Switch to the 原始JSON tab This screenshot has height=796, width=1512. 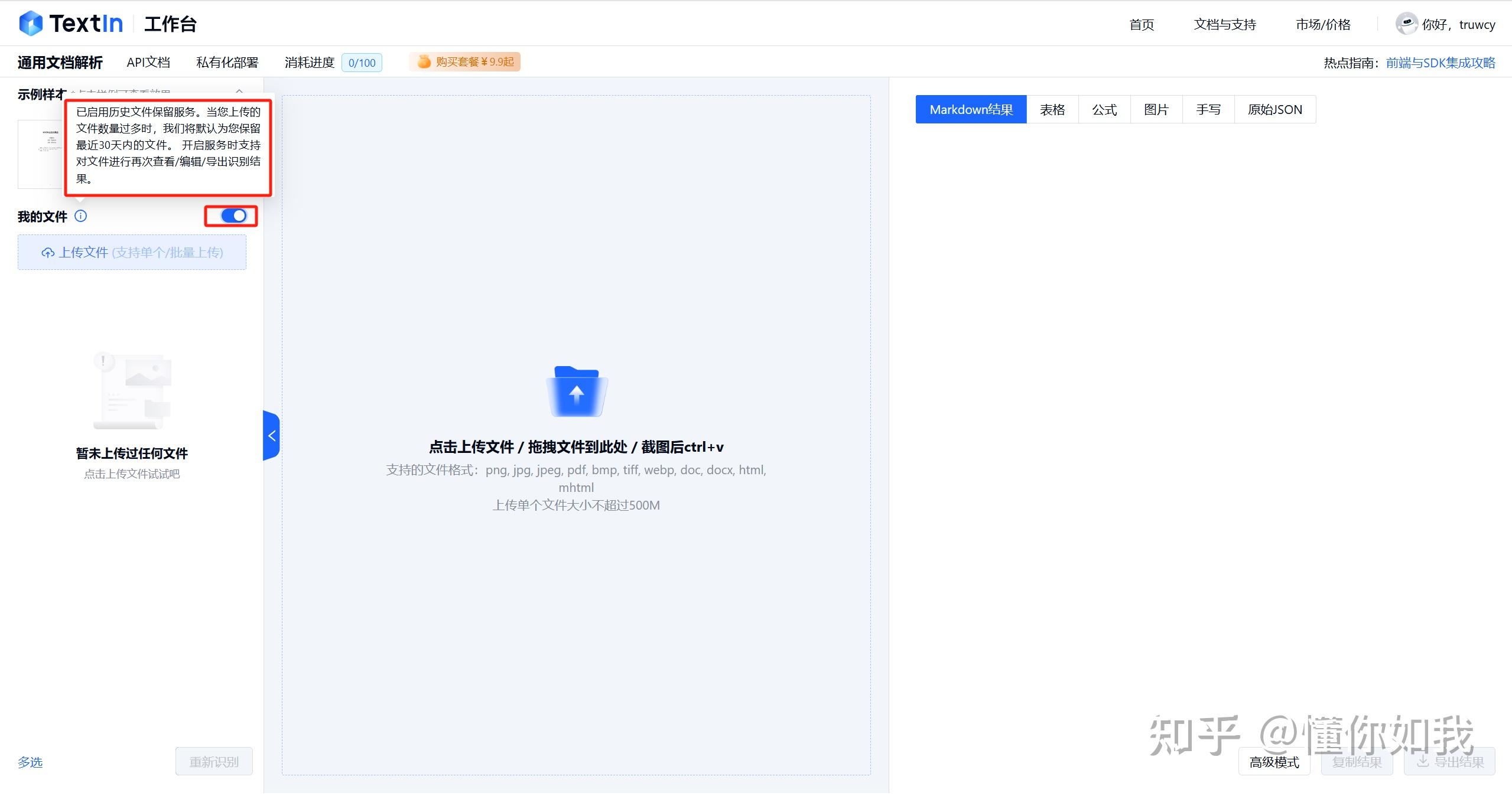tap(1274, 109)
